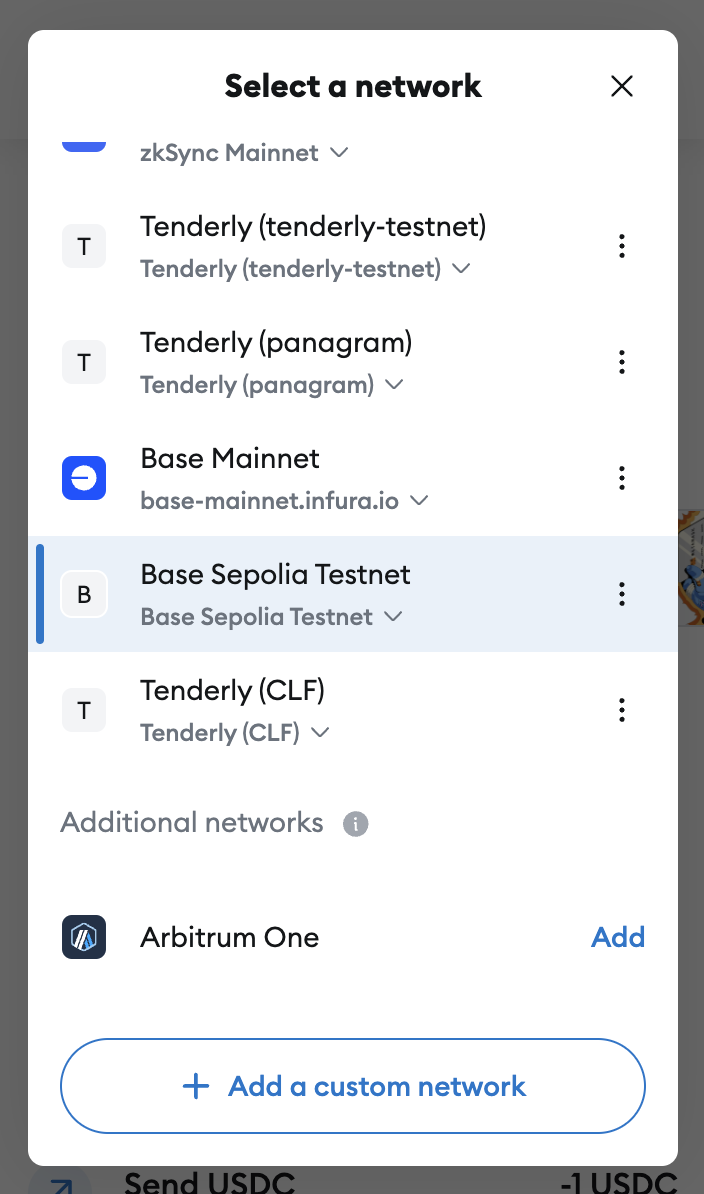Switch to the Base Mainnet network

click(230, 459)
